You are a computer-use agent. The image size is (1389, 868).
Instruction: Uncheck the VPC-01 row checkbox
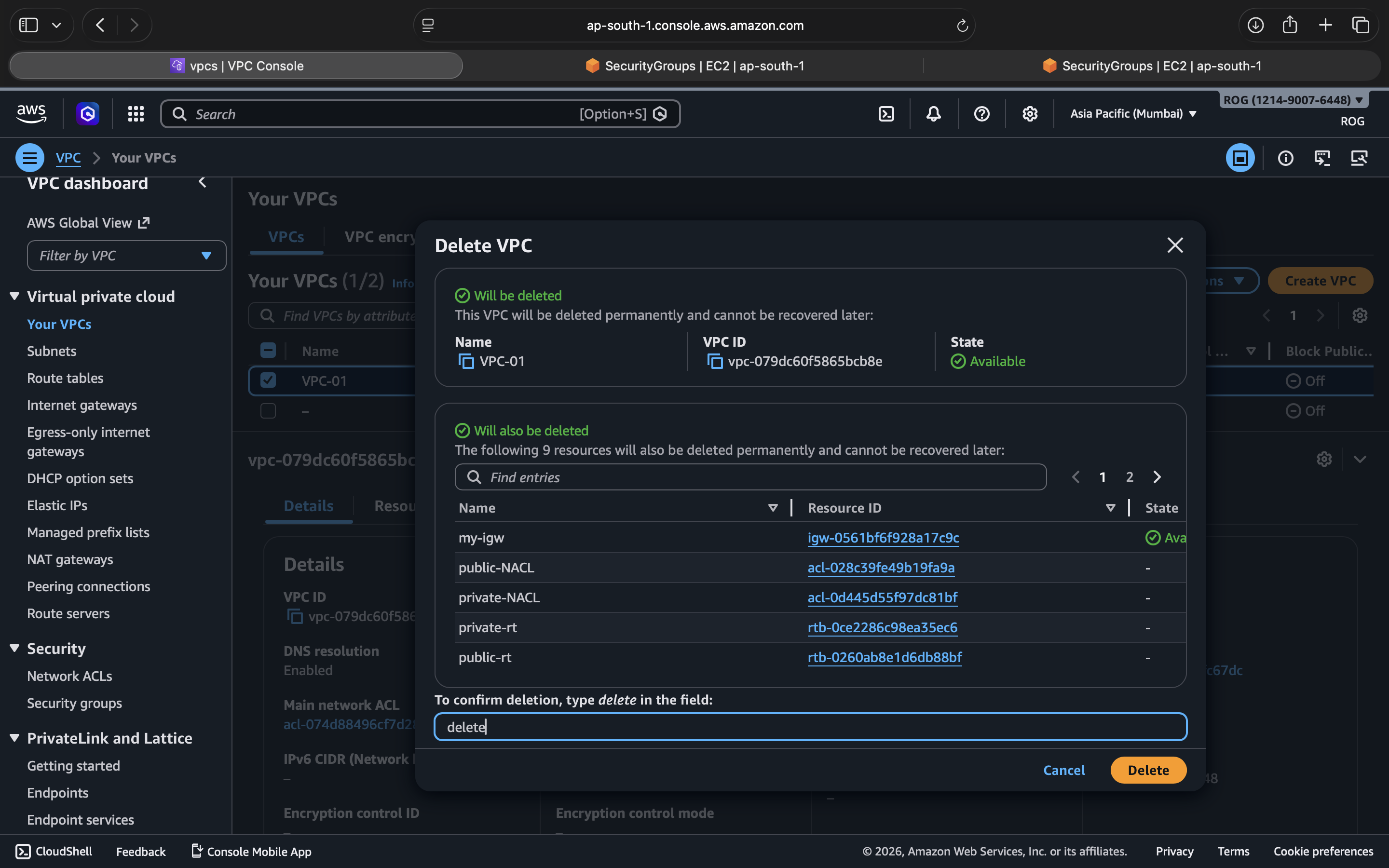coord(268,380)
